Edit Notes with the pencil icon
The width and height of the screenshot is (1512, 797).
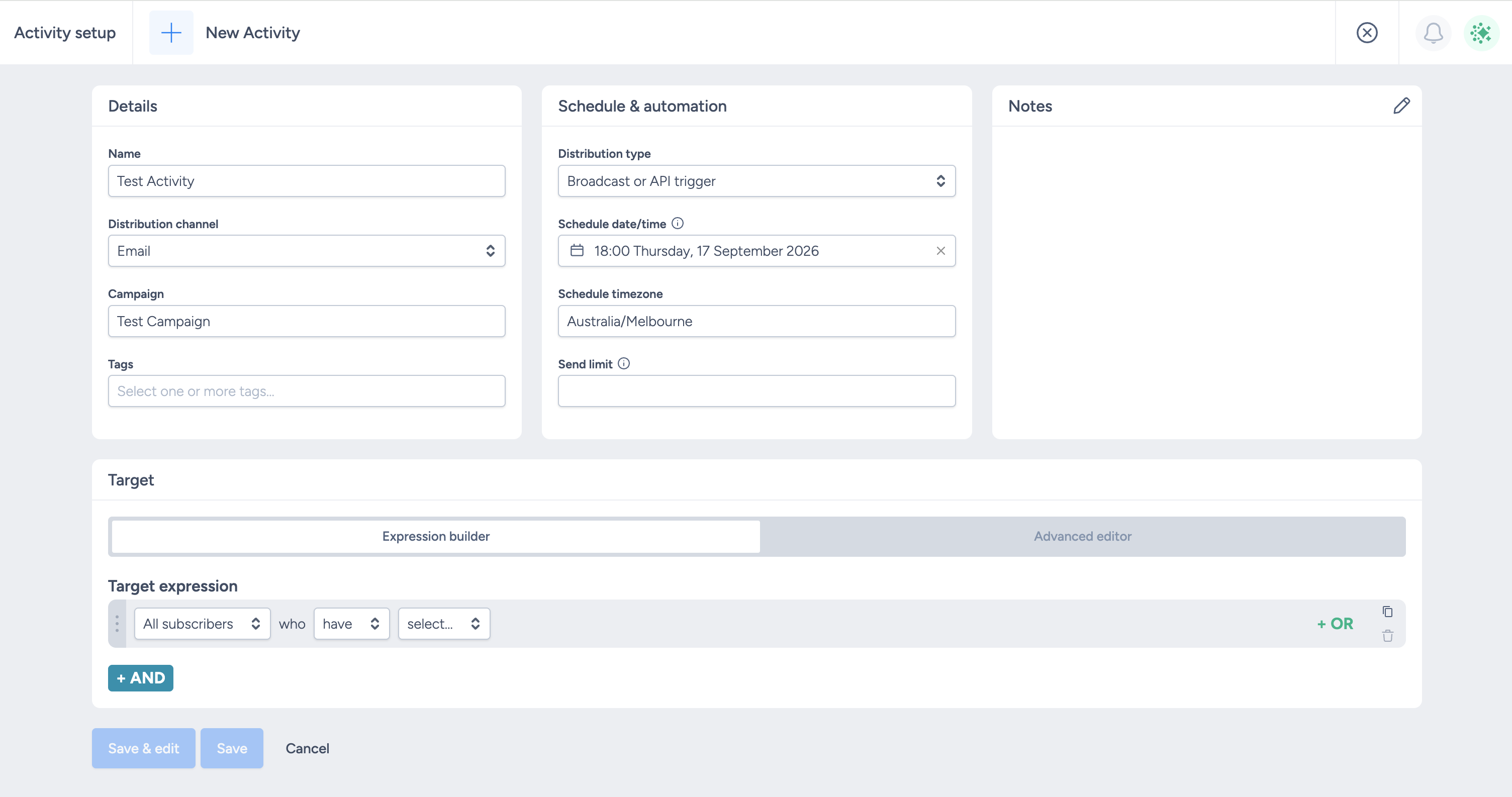pyautogui.click(x=1401, y=106)
